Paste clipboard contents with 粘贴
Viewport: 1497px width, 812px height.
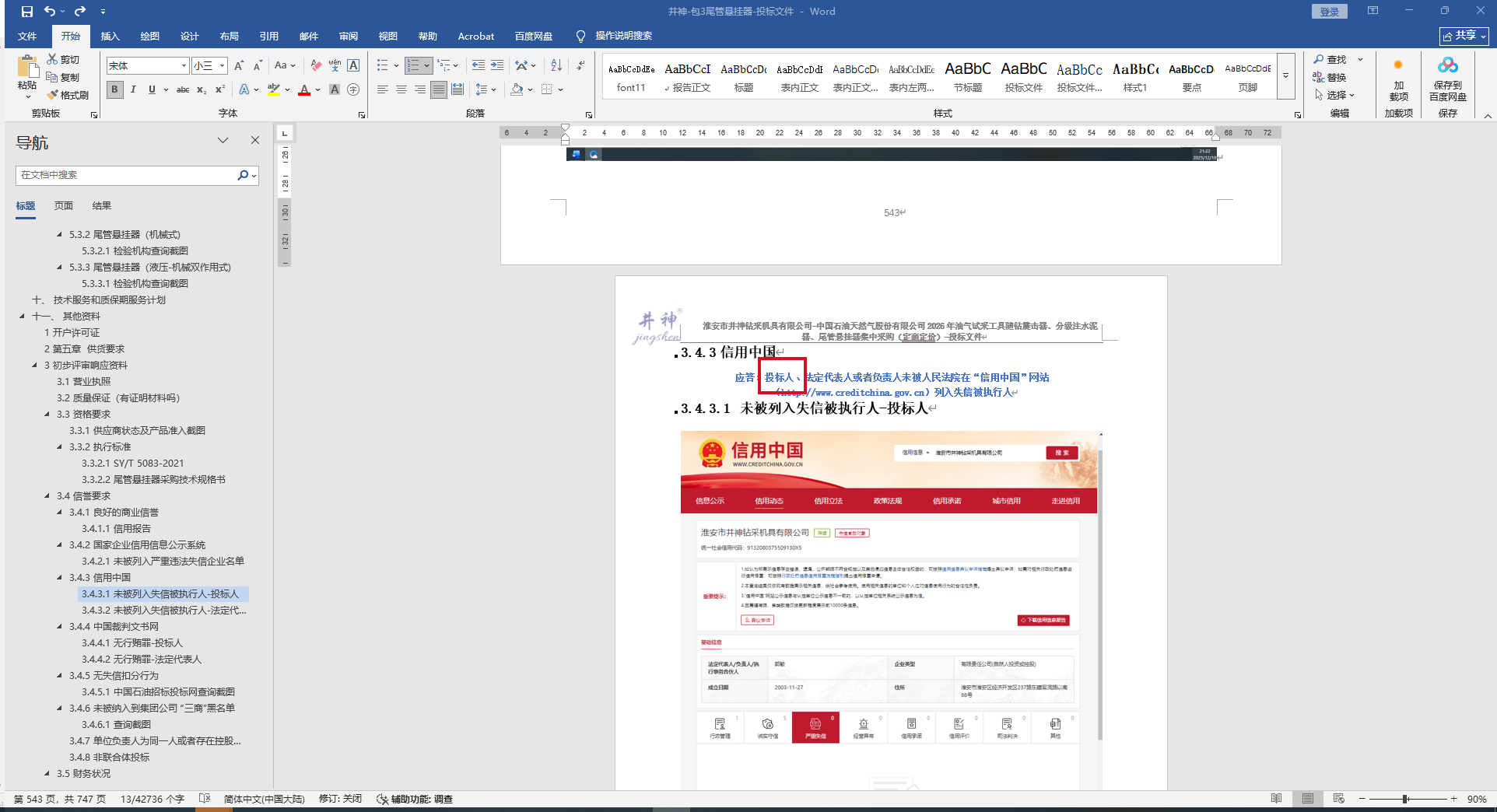click(27, 76)
